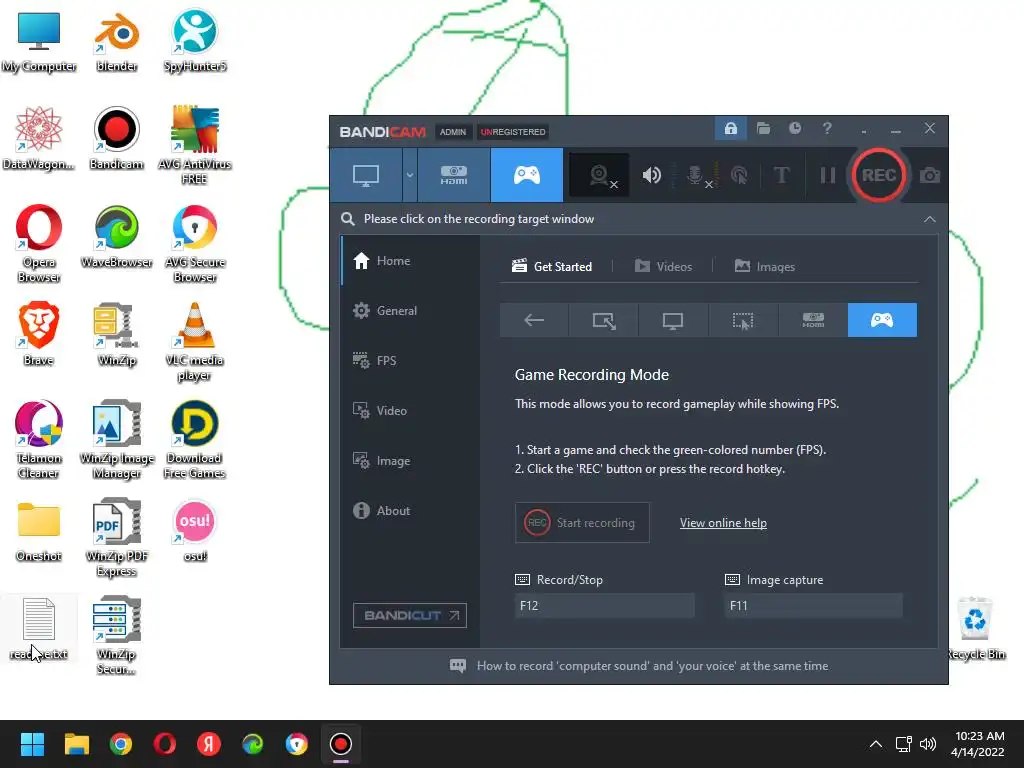Viewport: 1024px width, 768px height.
Task: Open clock showing 10:23 AM
Action: [x=978, y=744]
